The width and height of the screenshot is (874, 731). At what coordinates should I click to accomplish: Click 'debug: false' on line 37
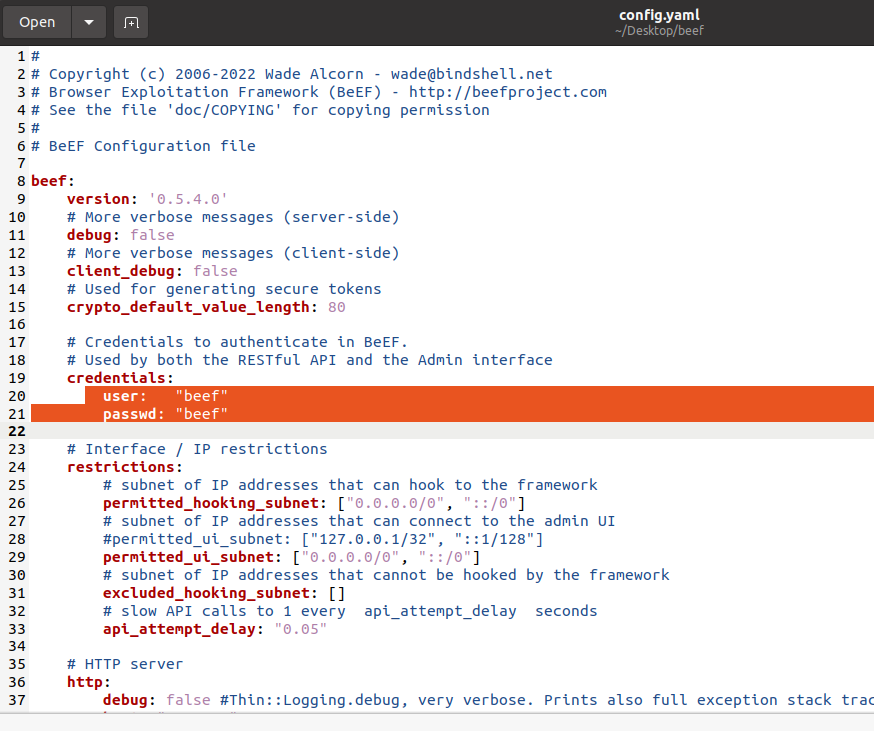click(x=157, y=700)
